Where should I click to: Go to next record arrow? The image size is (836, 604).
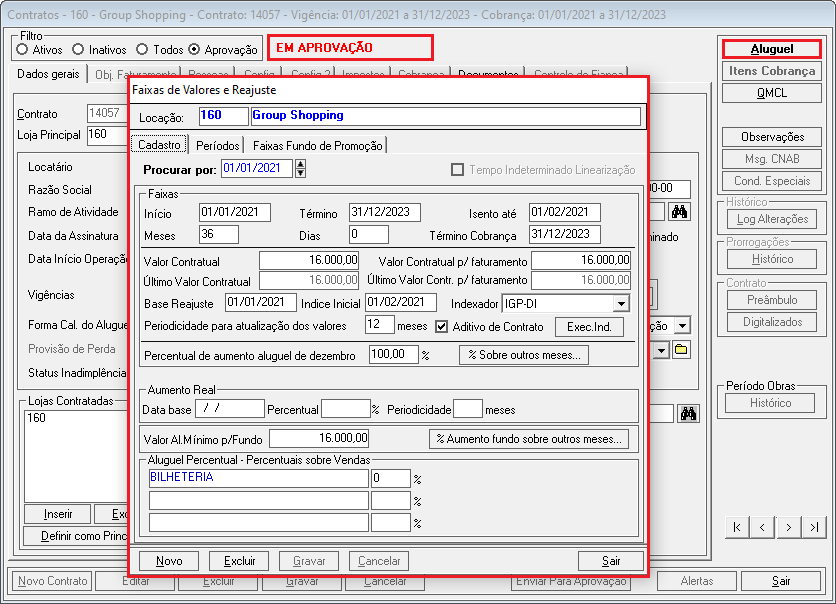pos(788,527)
